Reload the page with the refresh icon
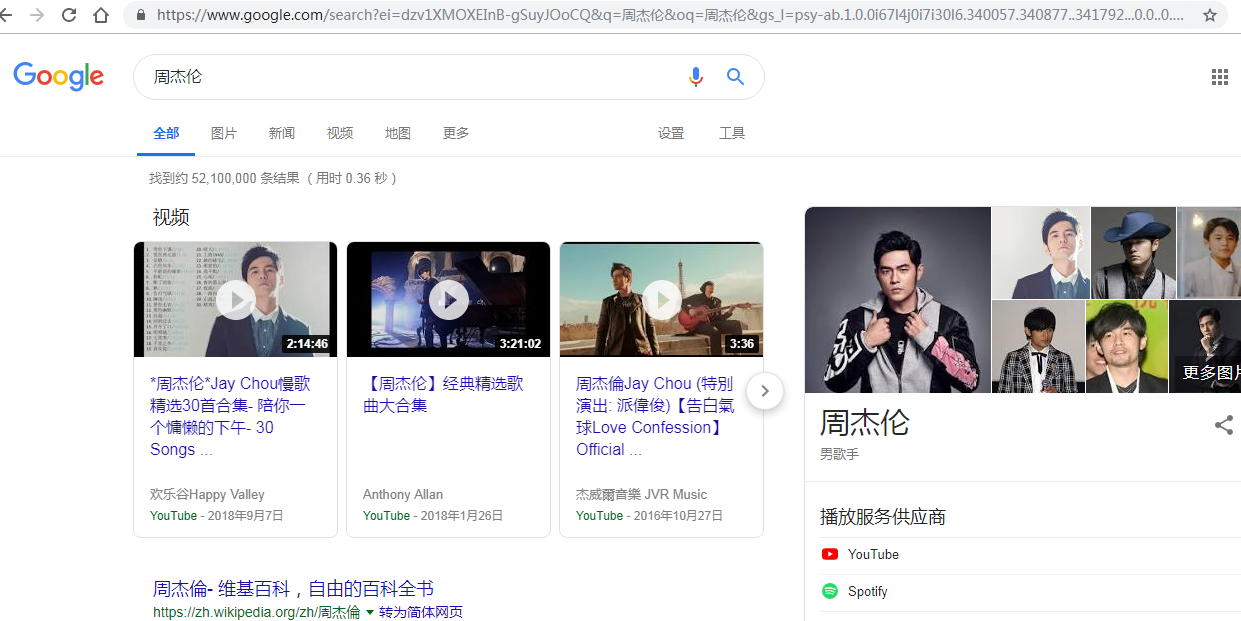This screenshot has width=1241, height=621. coord(69,15)
